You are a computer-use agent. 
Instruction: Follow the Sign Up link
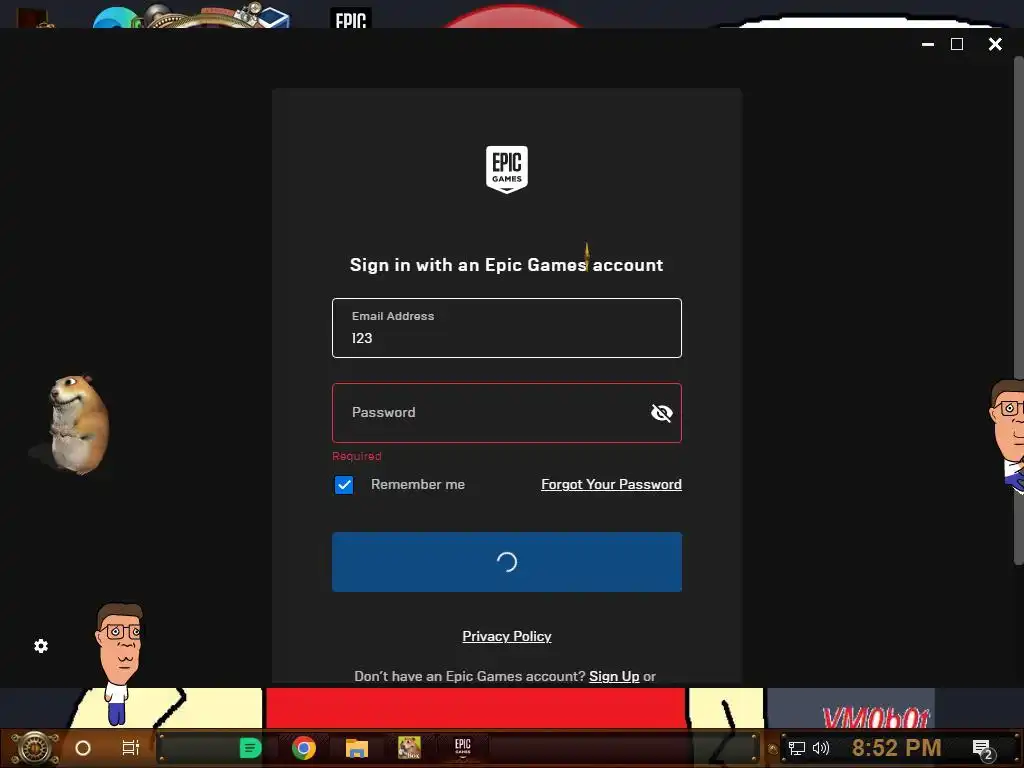[614, 677]
